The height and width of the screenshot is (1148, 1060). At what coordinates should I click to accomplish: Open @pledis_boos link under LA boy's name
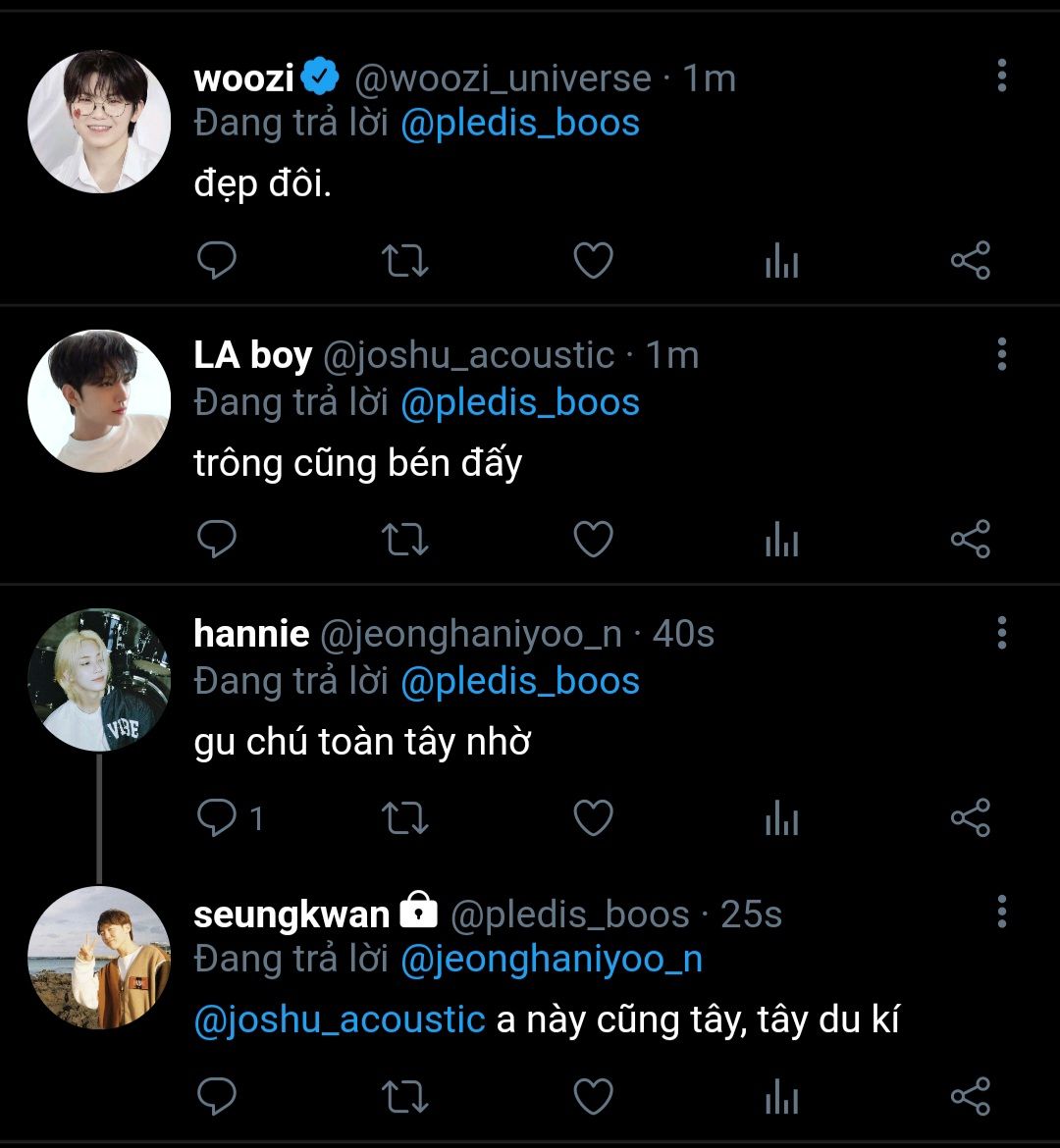[520, 402]
